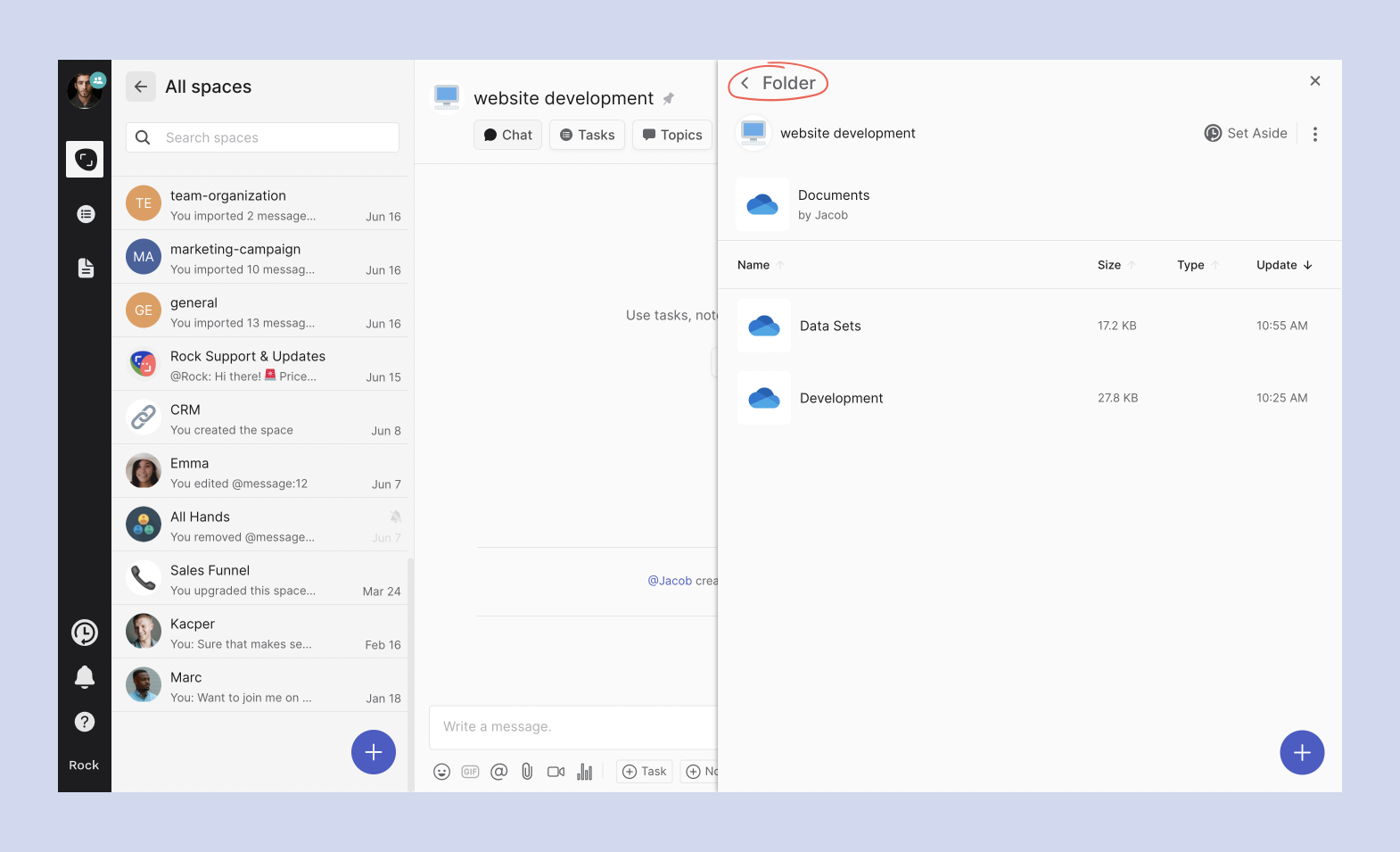Open the GIF picker icon
Viewport: 1400px width, 852px height.
(470, 772)
